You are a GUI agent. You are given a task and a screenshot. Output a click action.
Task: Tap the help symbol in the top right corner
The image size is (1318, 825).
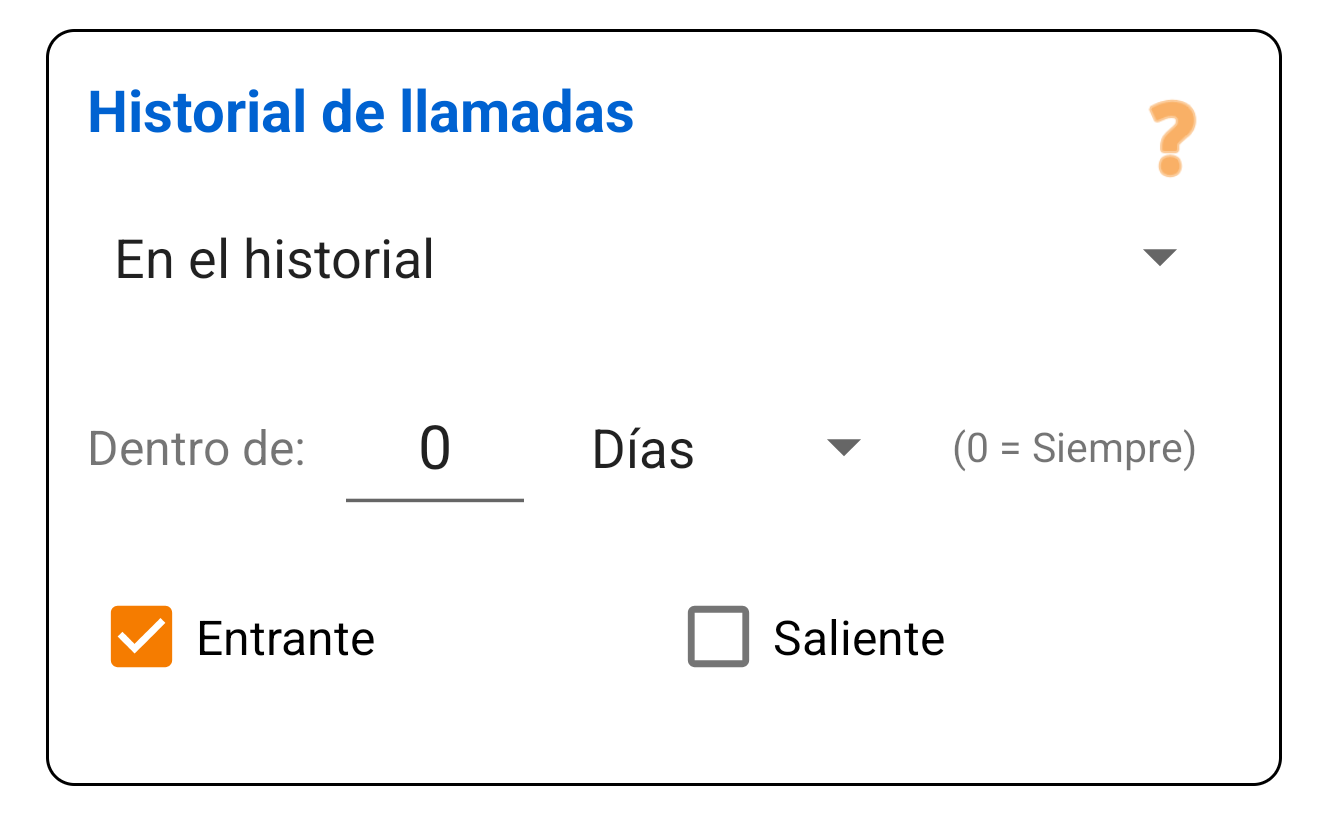coord(1170,140)
